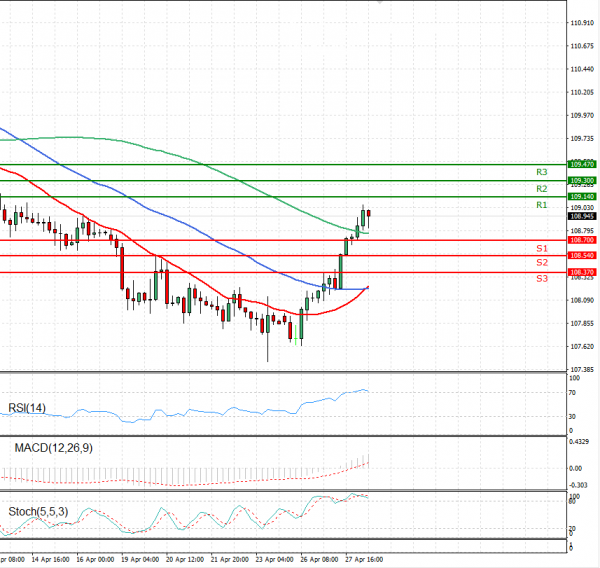Click the MACD -0.303 scale value
This screenshot has height=568, width=600.
(578, 485)
